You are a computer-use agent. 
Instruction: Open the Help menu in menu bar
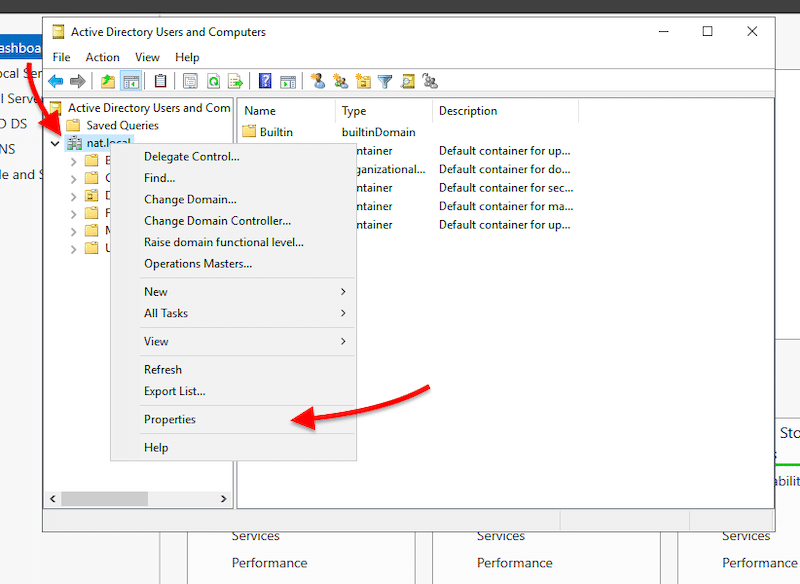187,57
